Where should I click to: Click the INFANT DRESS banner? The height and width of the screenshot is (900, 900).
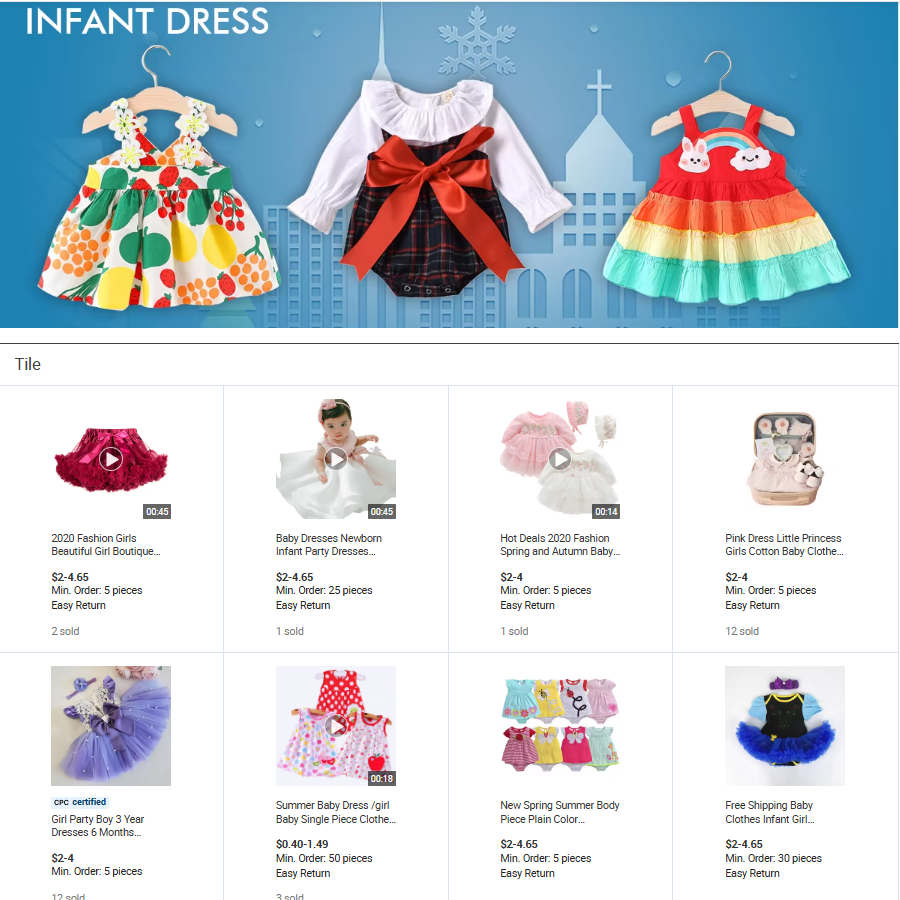[x=449, y=164]
